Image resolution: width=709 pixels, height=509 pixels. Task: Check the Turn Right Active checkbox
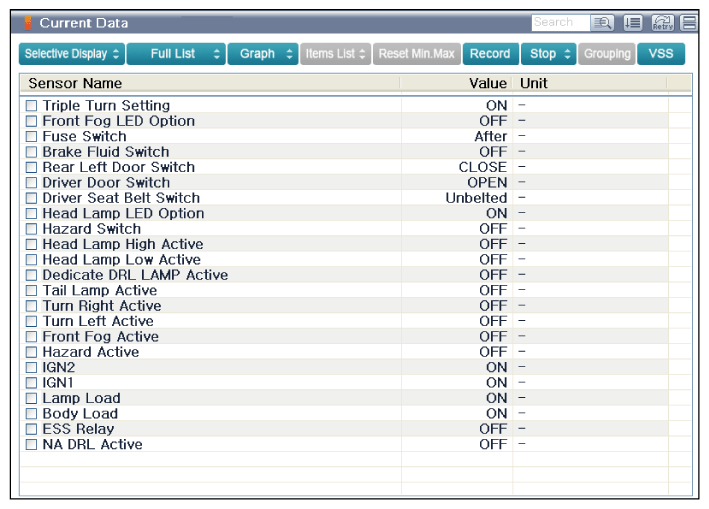[31, 306]
